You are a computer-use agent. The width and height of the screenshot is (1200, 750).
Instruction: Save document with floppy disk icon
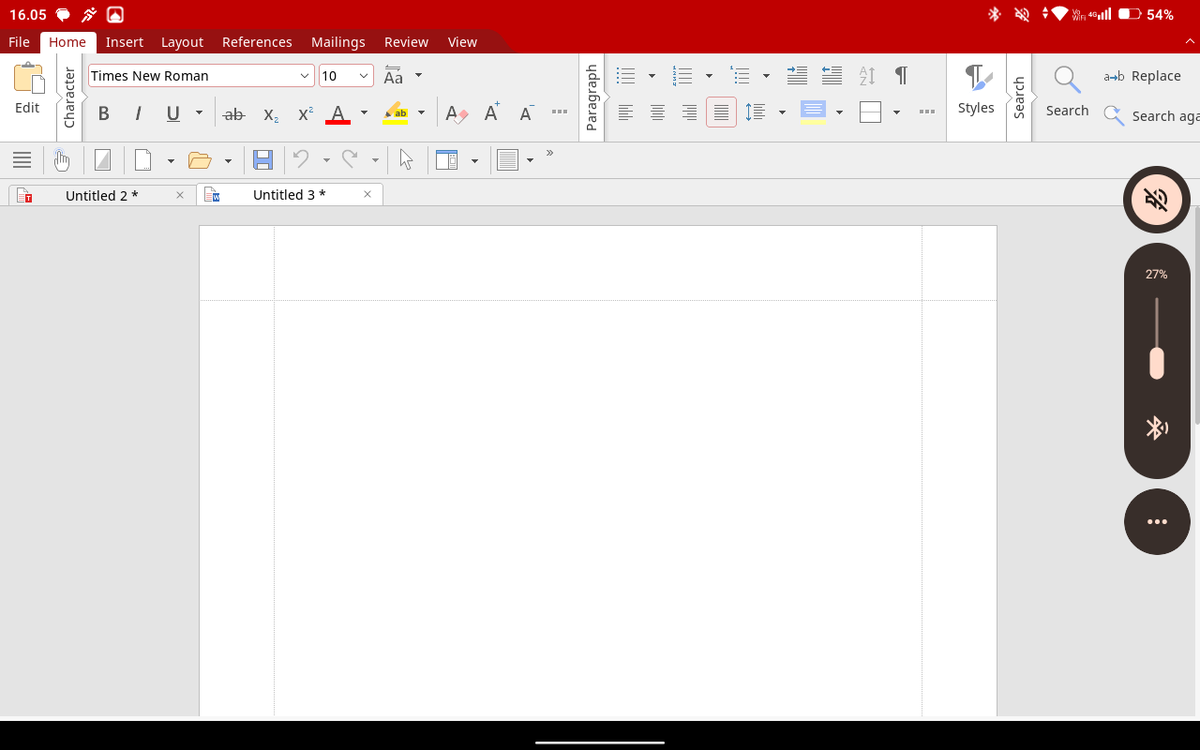pyautogui.click(x=261, y=159)
